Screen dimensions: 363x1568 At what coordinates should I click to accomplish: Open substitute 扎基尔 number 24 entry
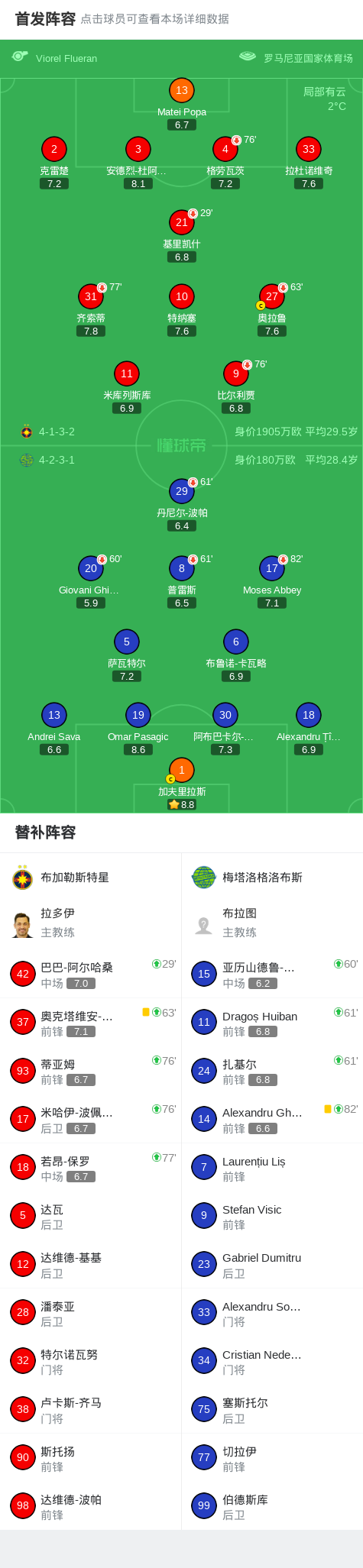coord(272,1071)
